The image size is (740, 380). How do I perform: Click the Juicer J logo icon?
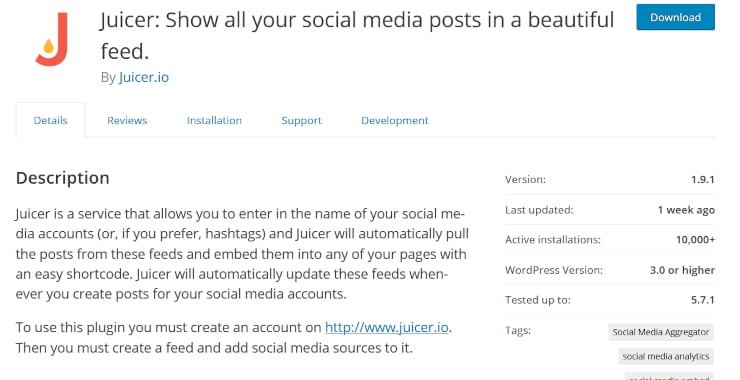(x=51, y=39)
